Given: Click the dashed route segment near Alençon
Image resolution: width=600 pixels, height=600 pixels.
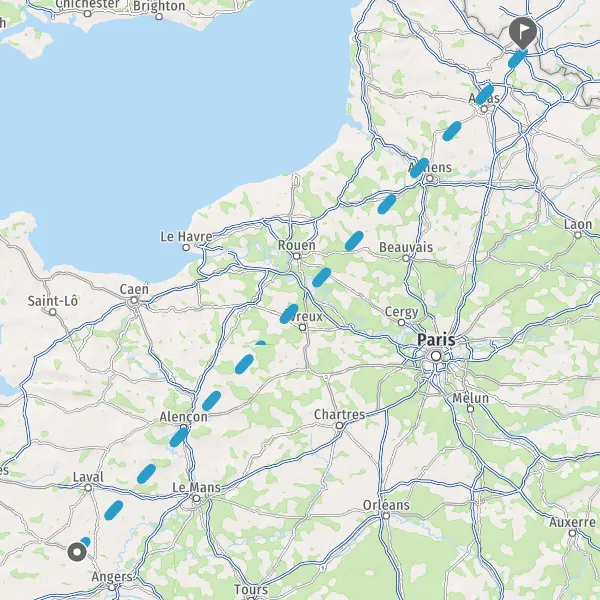Looking at the screenshot, I should [x=179, y=437].
